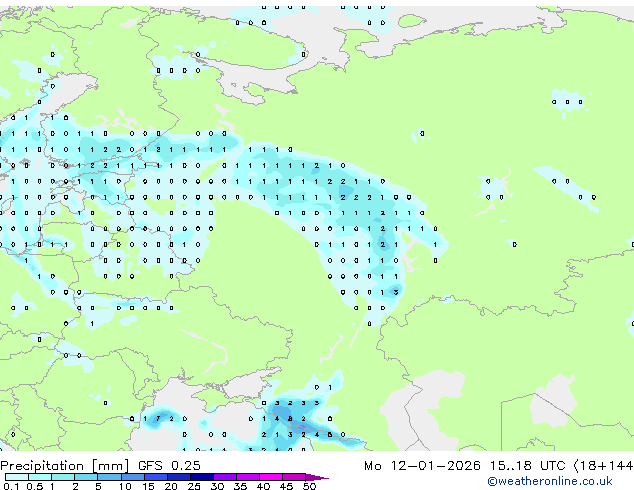Click the "40" legend scale label

264,486
